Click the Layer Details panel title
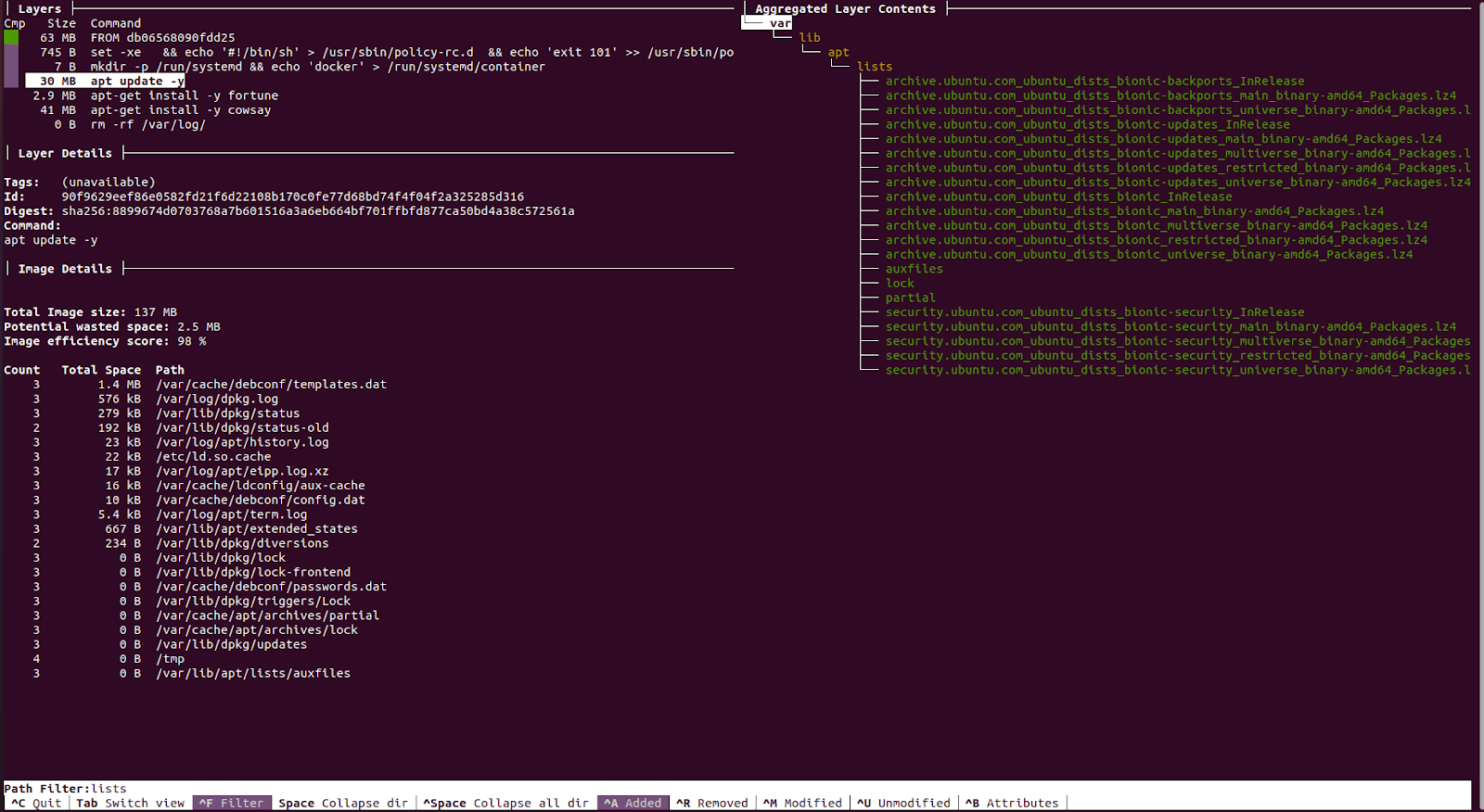 point(65,154)
